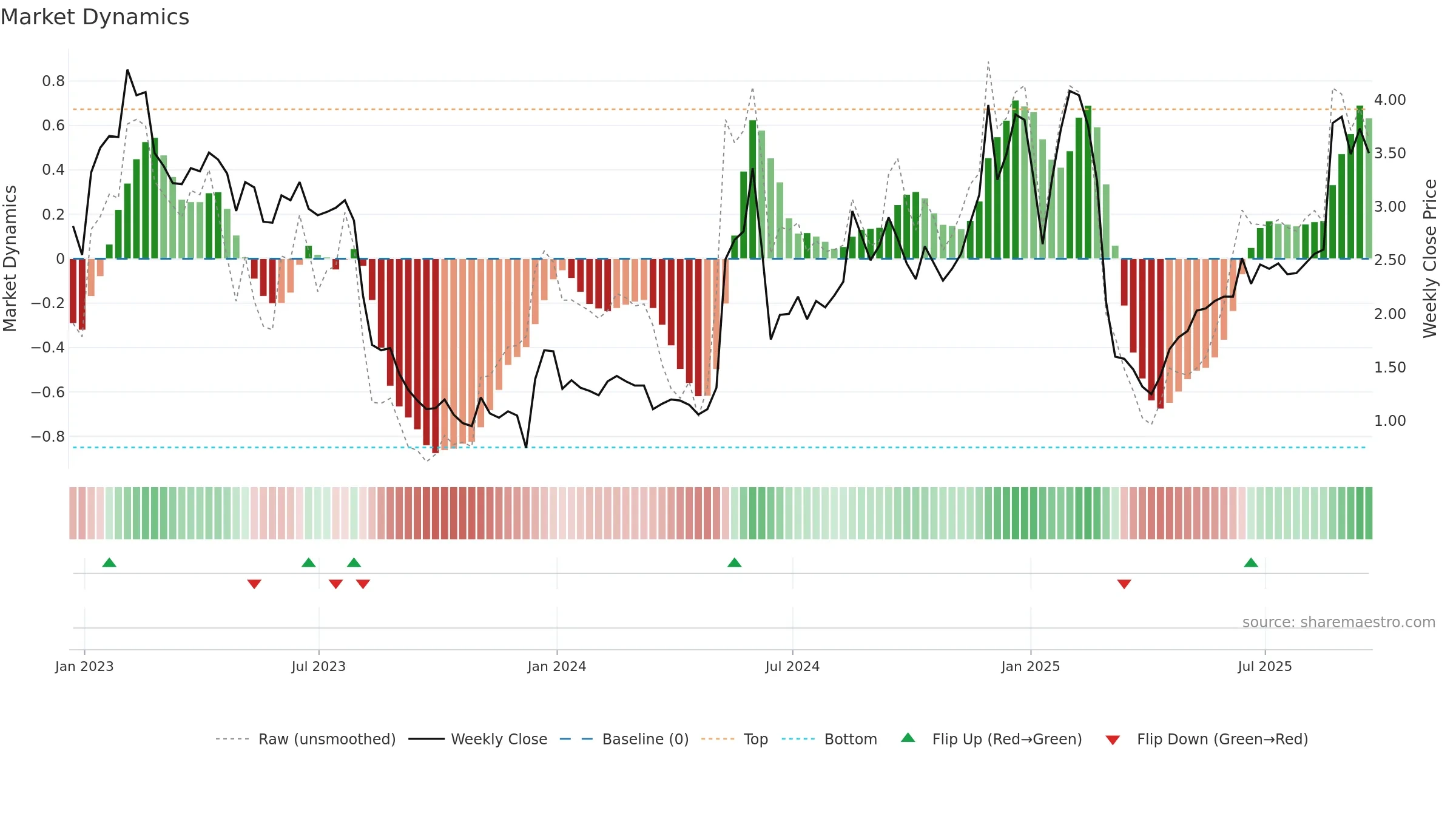Click the −0.8 left axis tick label
This screenshot has width=1456, height=819.
tap(48, 437)
